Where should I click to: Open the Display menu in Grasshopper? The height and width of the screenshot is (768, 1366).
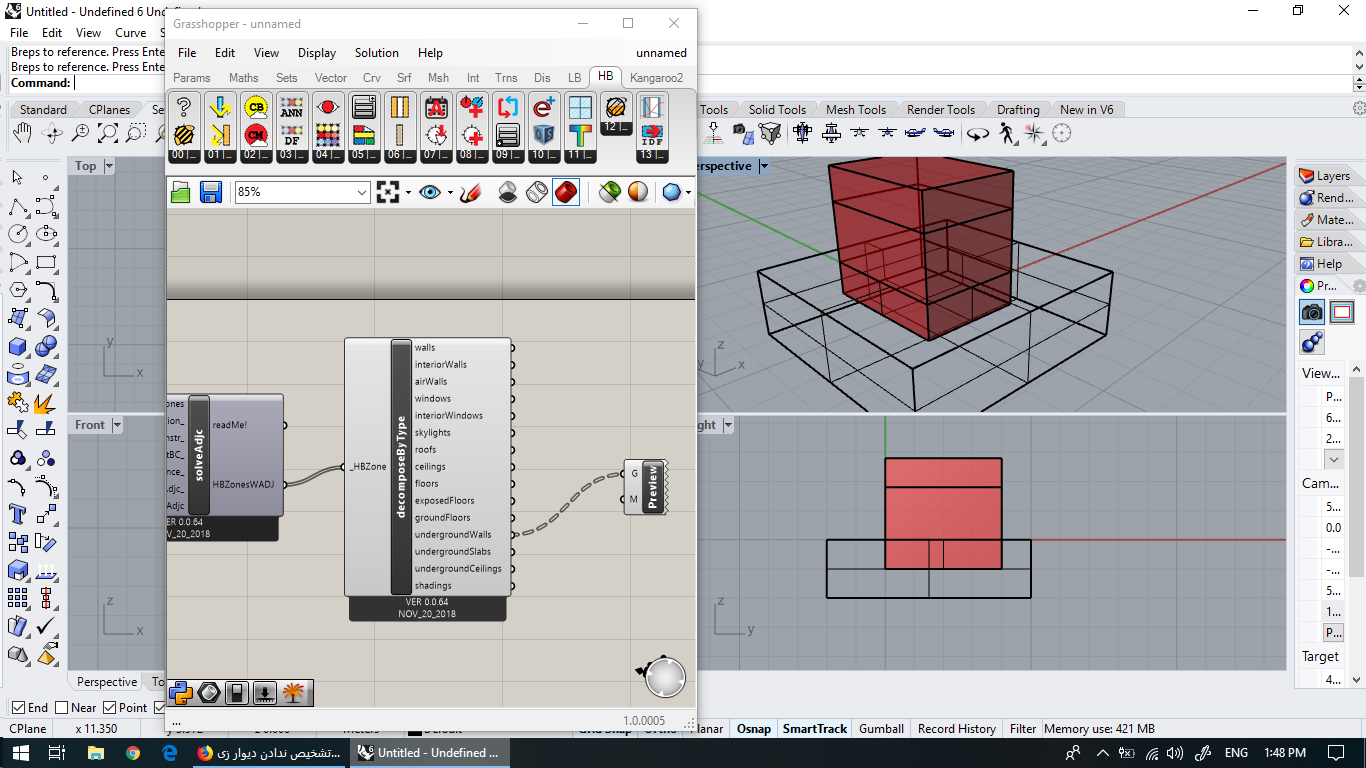[317, 53]
